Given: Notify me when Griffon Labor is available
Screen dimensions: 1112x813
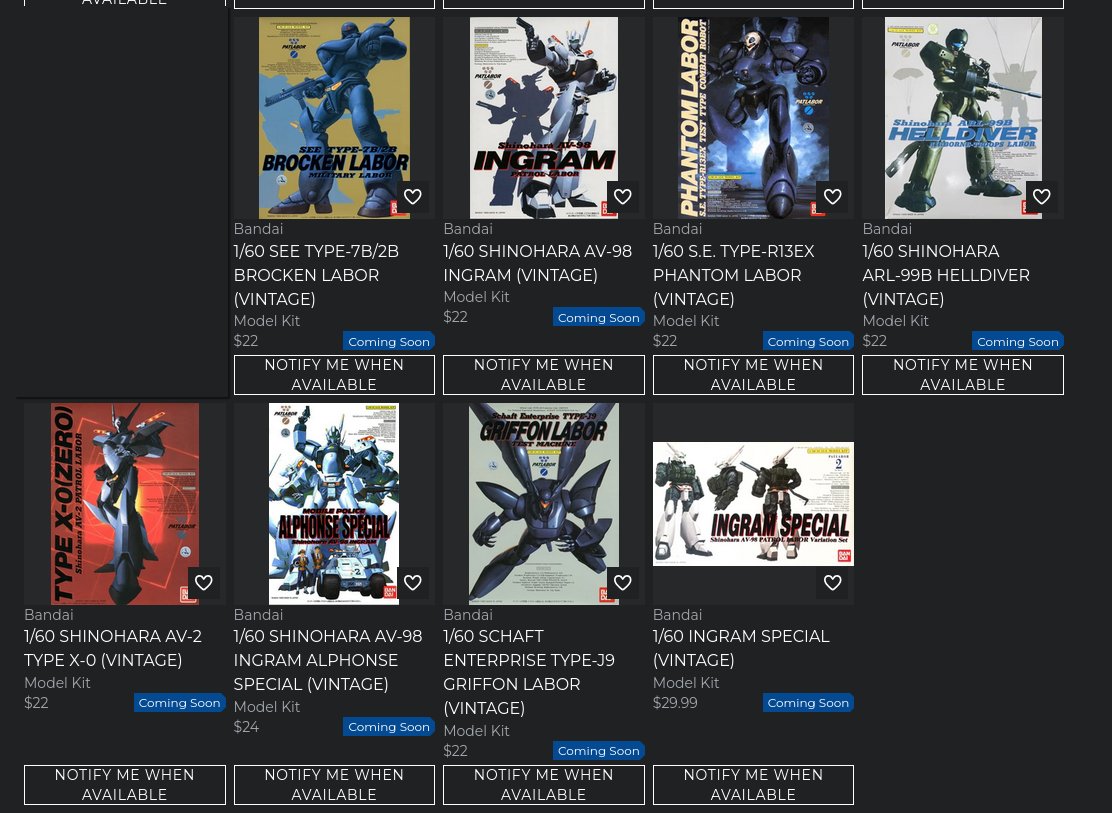Looking at the screenshot, I should click(544, 785).
